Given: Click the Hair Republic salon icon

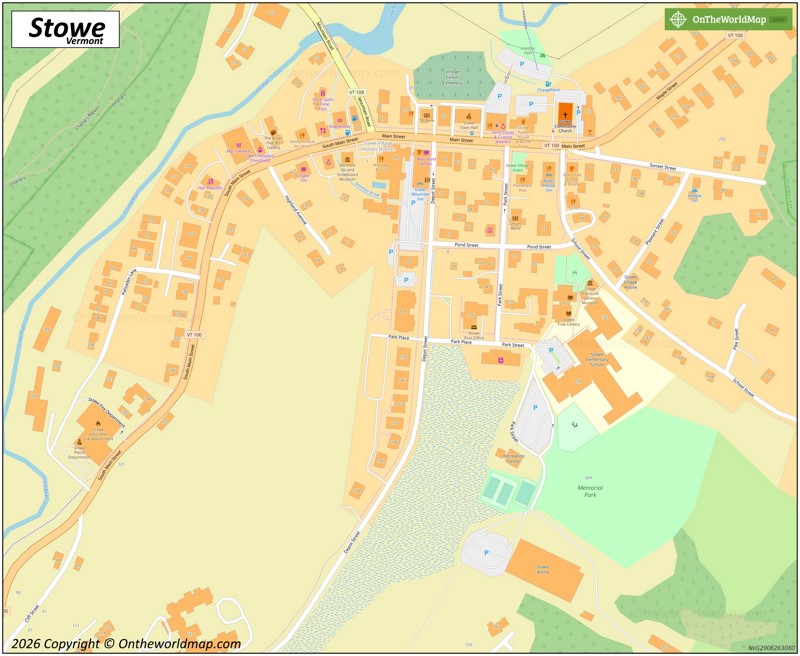Looking at the screenshot, I should (x=210, y=182).
